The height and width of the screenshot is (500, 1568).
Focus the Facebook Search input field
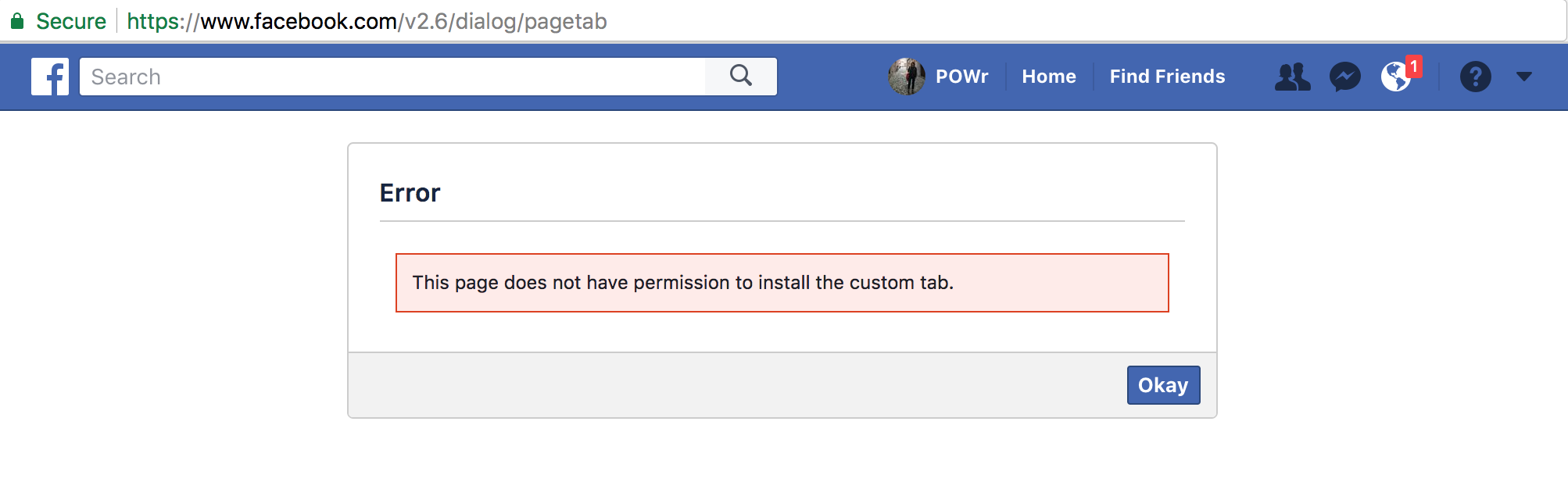click(x=392, y=77)
